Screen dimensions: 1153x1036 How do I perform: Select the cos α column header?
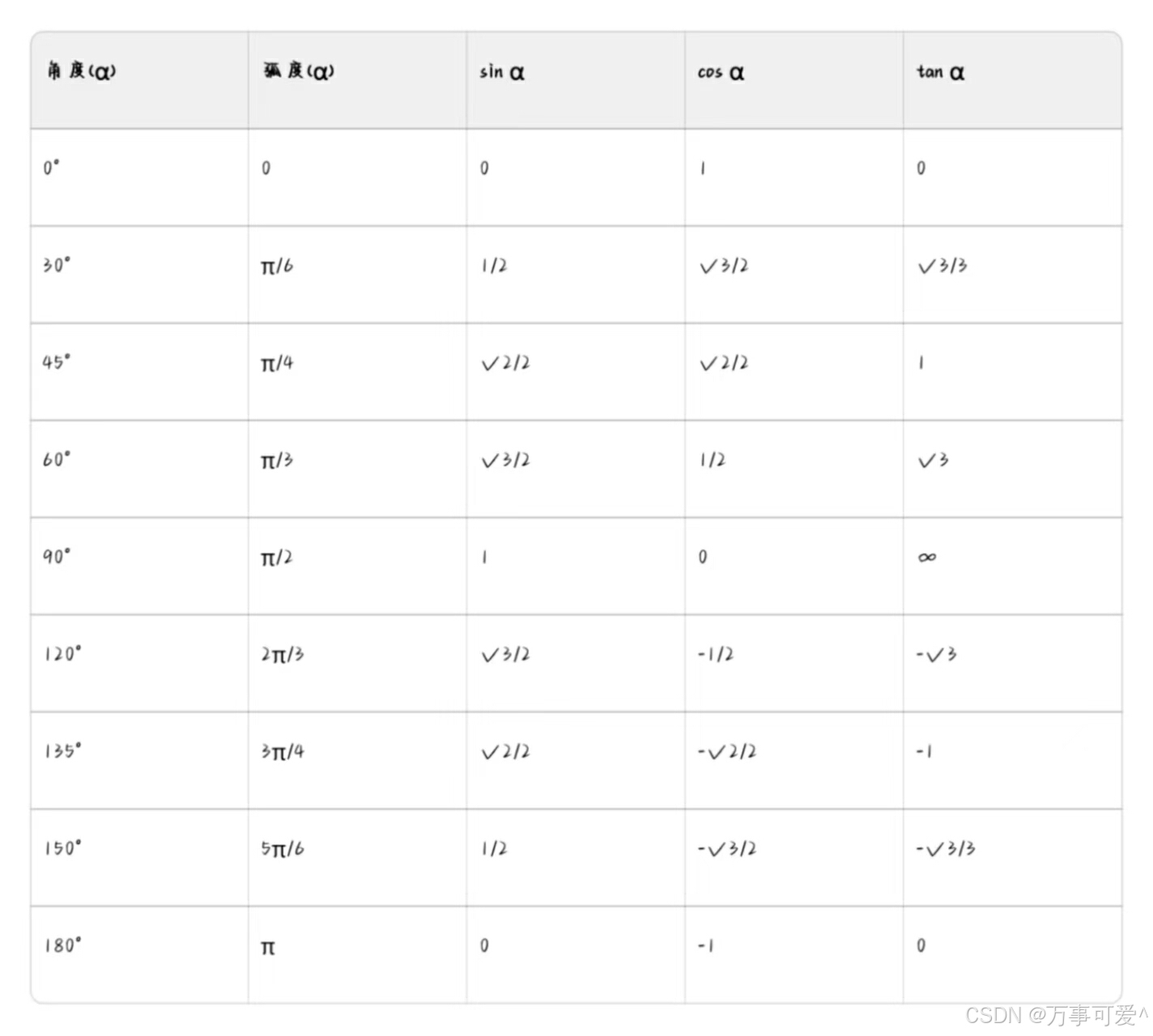pos(721,72)
